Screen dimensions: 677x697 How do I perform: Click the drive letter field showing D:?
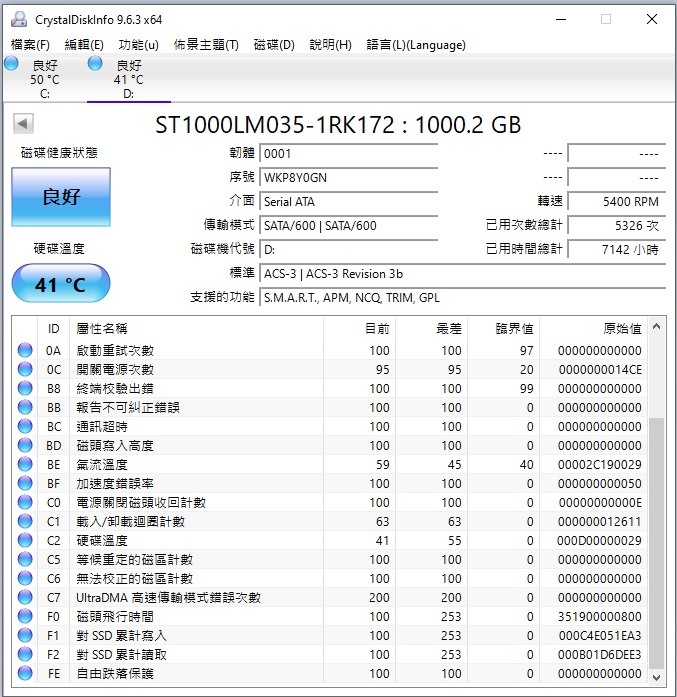pos(349,250)
